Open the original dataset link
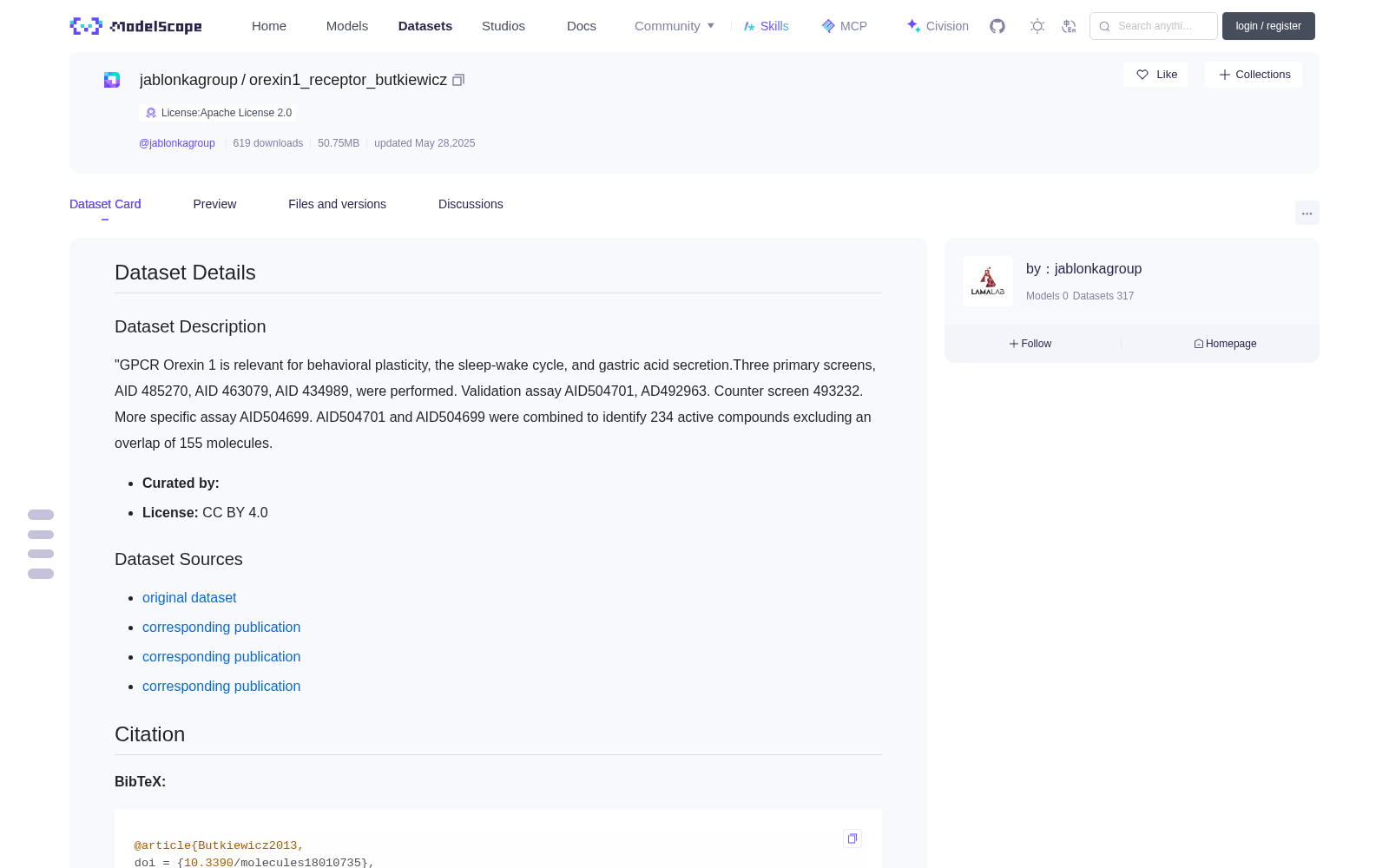The image size is (1389, 868). (x=189, y=597)
